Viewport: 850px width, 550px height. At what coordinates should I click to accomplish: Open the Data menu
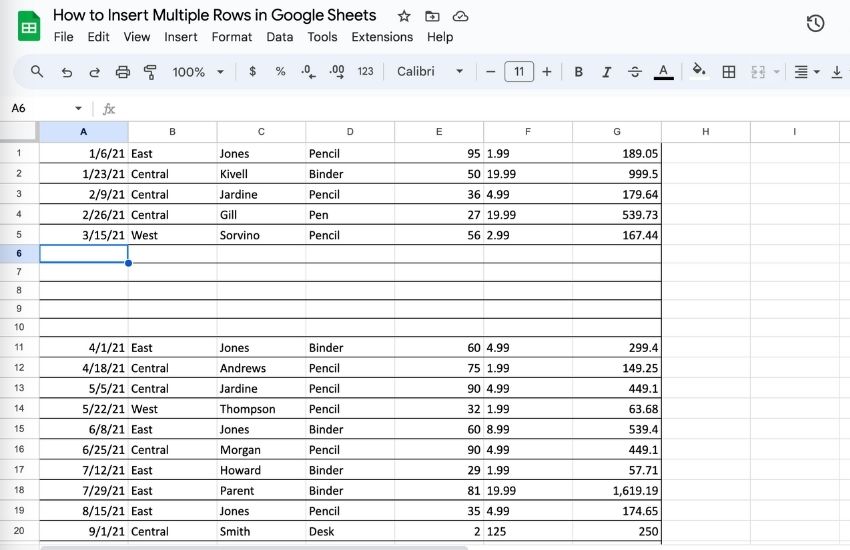coord(280,37)
